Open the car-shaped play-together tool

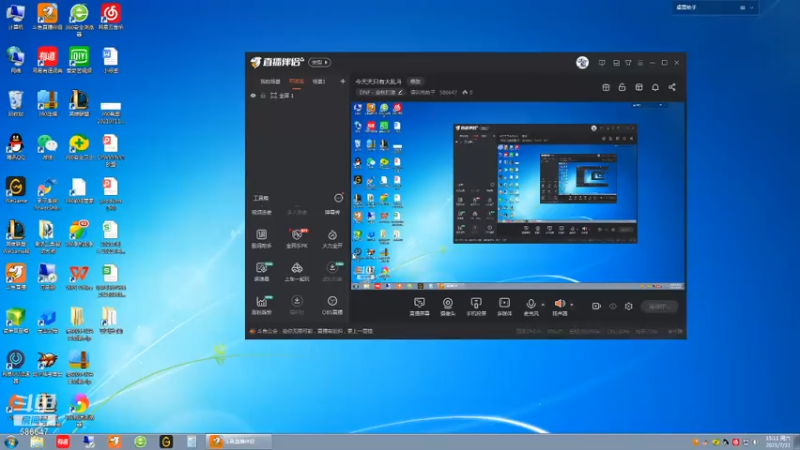pos(297,271)
